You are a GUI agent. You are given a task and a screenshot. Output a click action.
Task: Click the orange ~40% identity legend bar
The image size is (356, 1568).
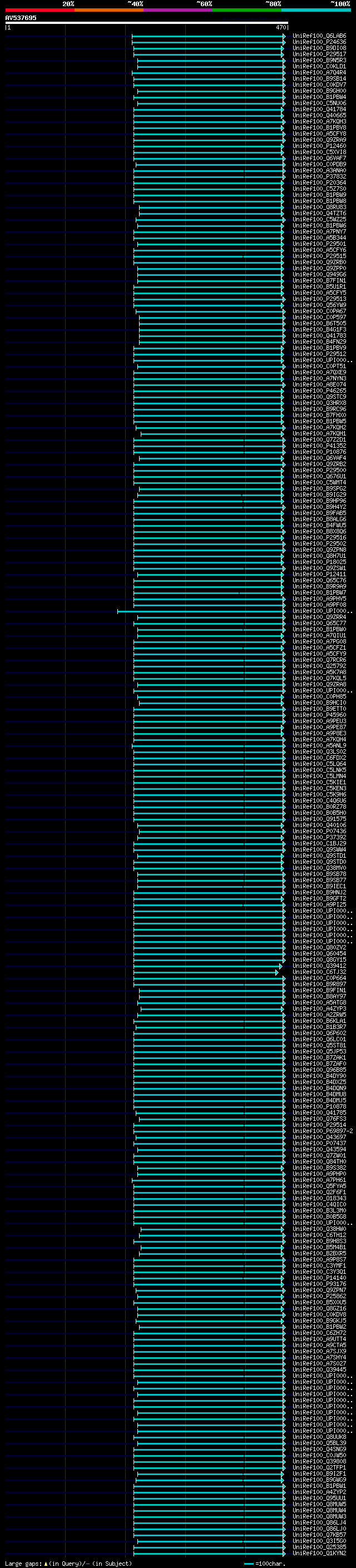(x=109, y=10)
